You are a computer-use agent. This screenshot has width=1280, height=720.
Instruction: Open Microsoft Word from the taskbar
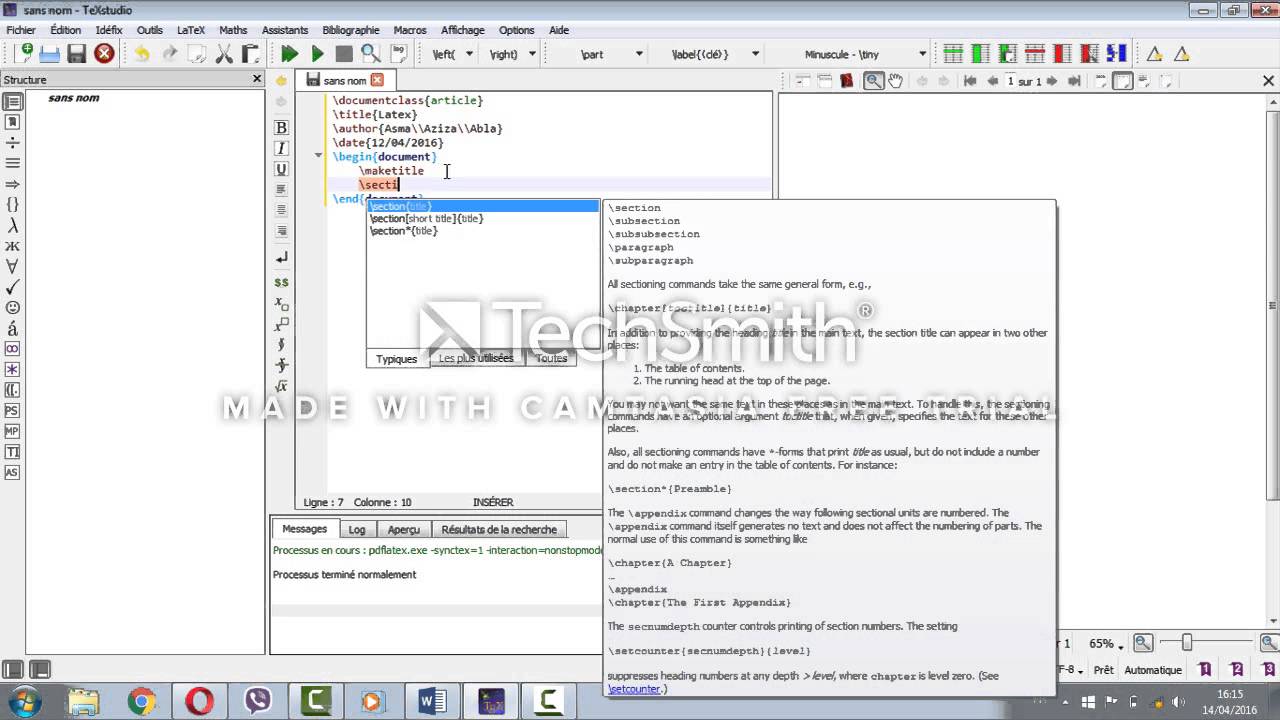(x=432, y=702)
